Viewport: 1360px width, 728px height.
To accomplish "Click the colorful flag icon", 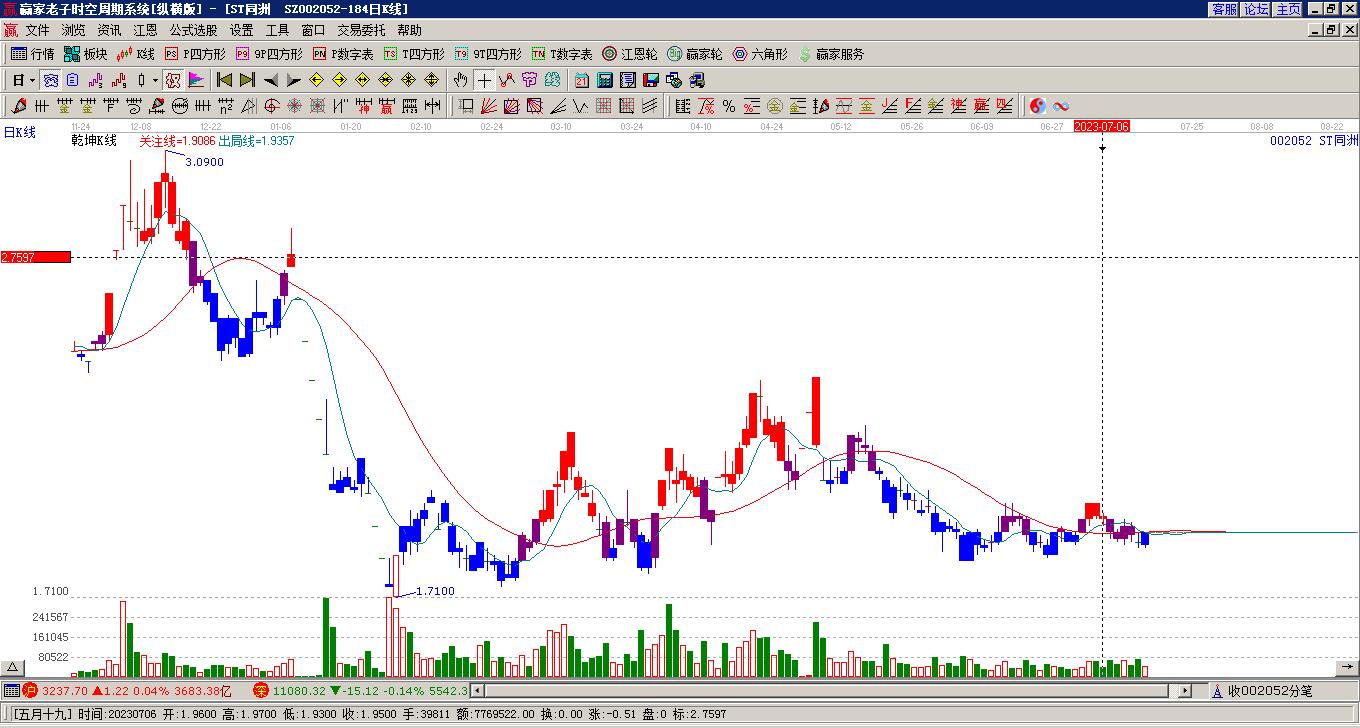I will point(196,80).
